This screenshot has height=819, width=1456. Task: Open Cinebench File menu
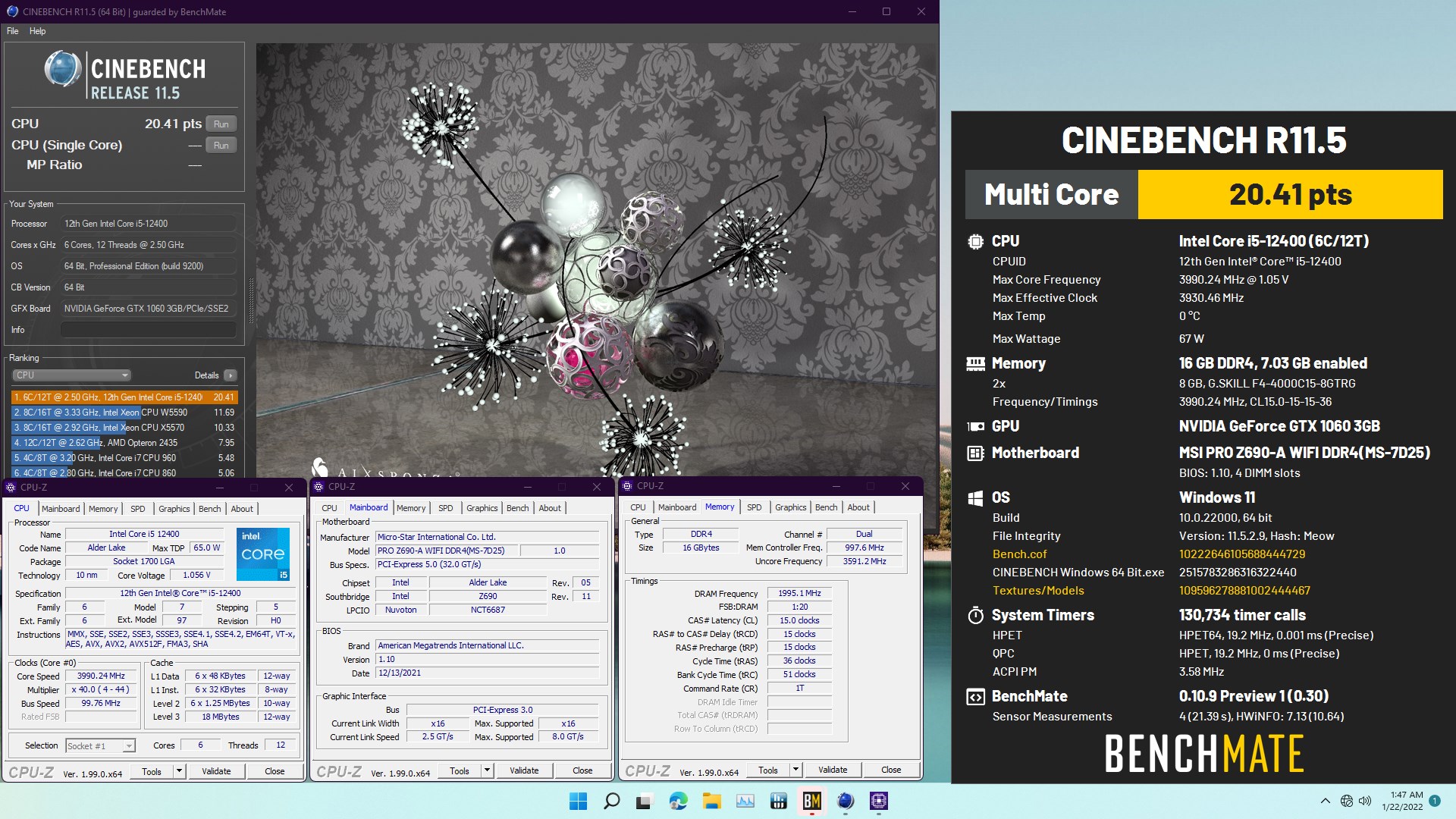click(13, 31)
